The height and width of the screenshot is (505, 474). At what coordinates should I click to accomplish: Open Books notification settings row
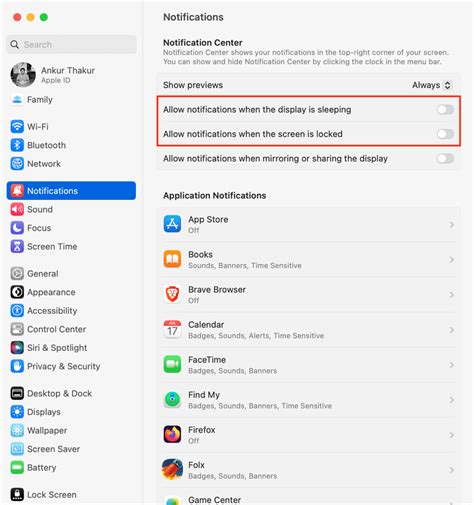[309, 260]
